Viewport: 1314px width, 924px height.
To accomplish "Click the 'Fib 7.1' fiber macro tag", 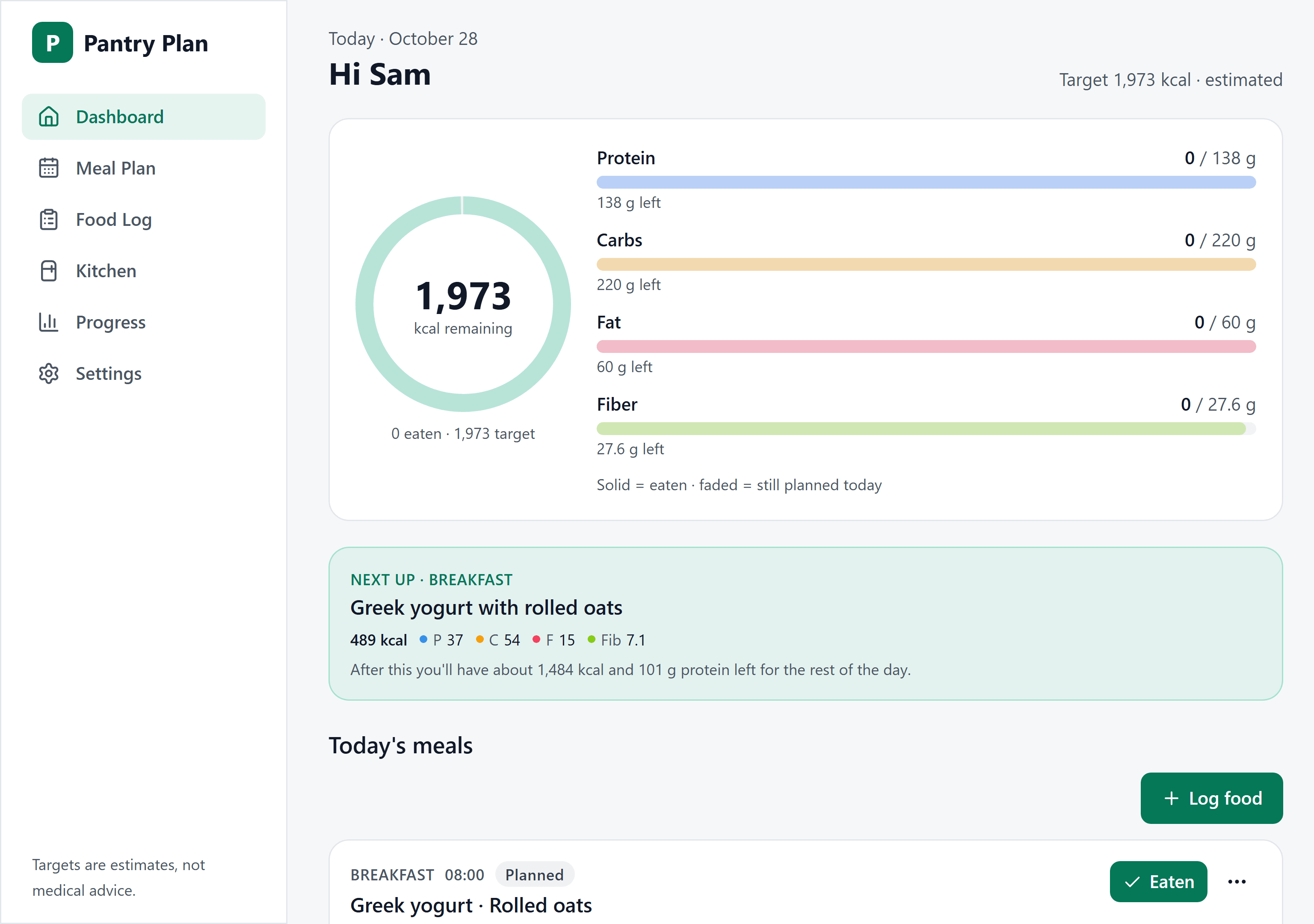I will (x=616, y=640).
